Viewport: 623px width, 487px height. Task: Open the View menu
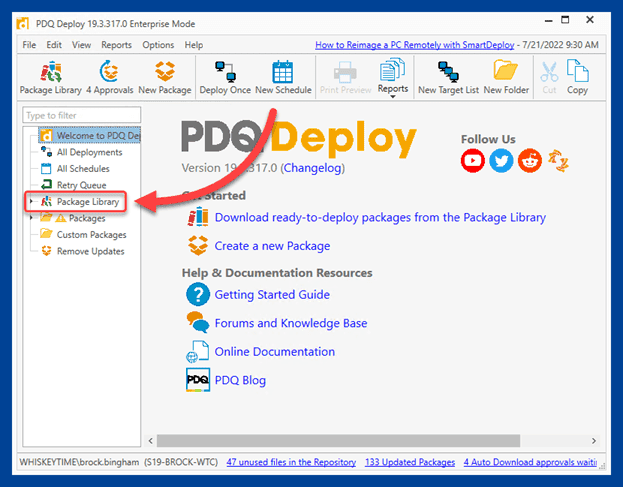tap(81, 45)
